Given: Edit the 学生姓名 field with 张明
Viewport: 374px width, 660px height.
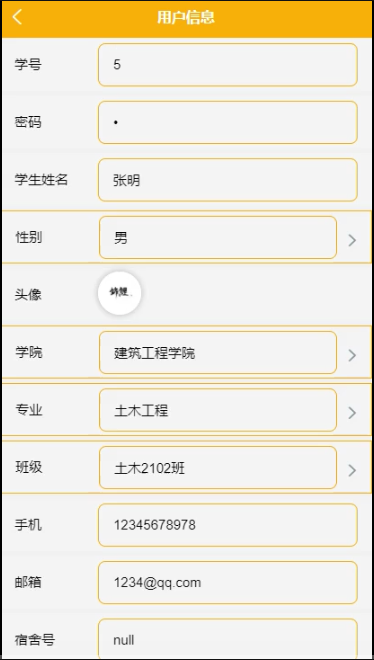Looking at the screenshot, I should pyautogui.click(x=228, y=180).
